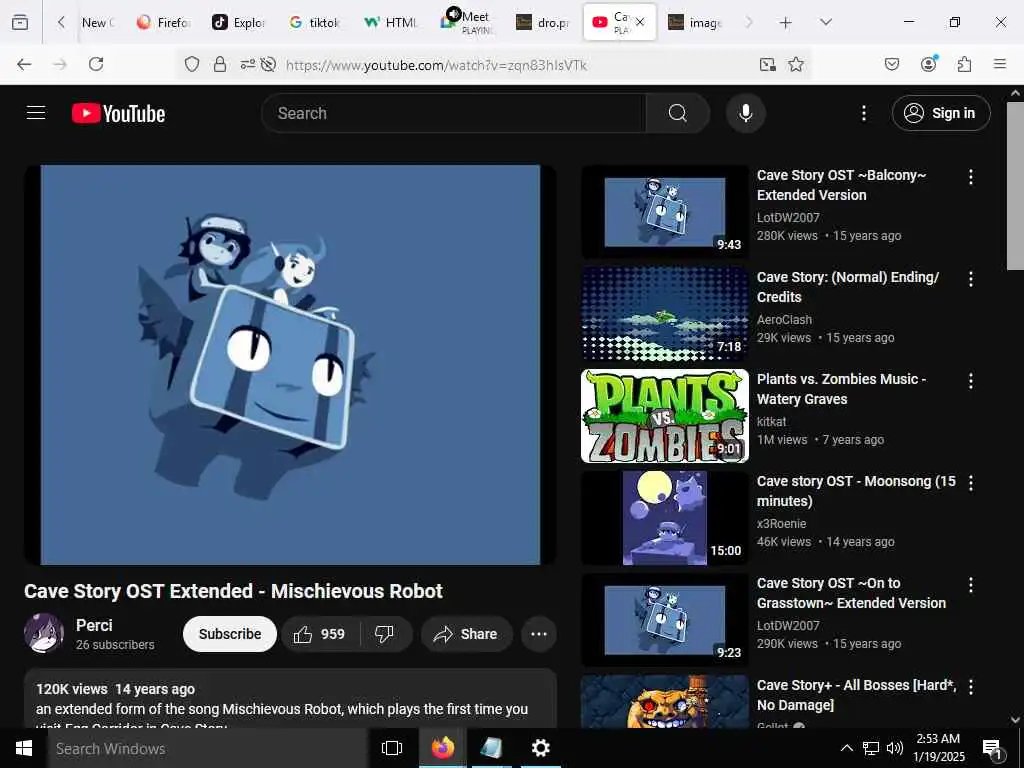Viewport: 1024px width, 768px height.
Task: Open the LotDW2007 channel under Balcony video
Action: [x=788, y=217]
